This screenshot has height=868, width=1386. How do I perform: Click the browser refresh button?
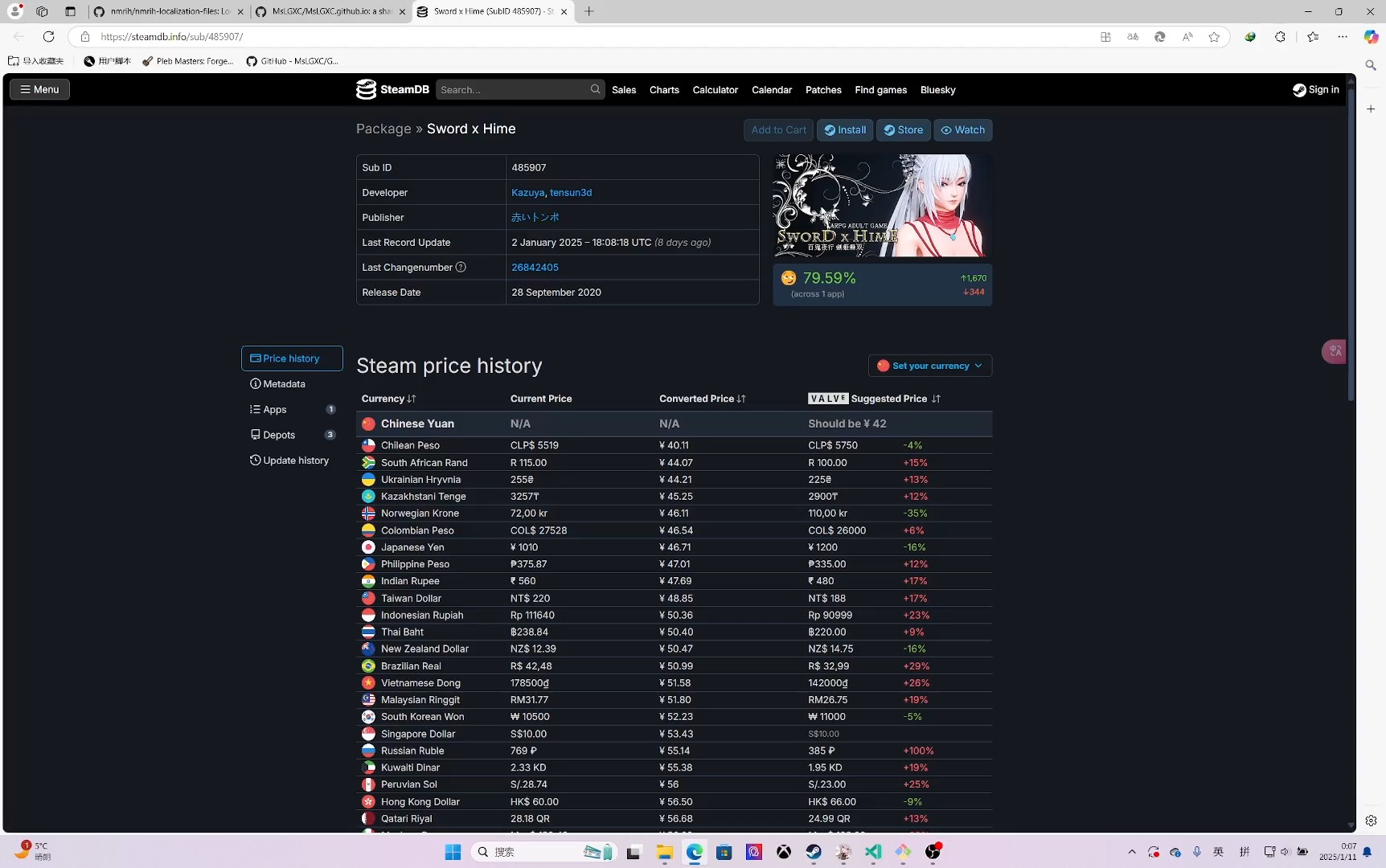point(48,36)
